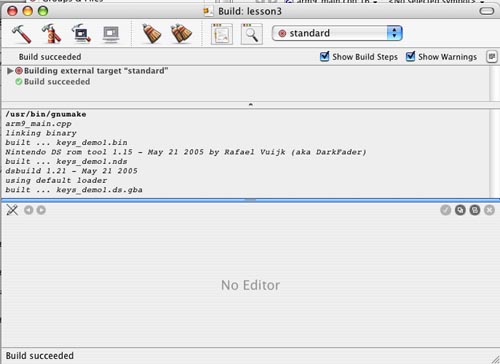Click the yellow minimize window button
500x364 pixels.
(28, 11)
